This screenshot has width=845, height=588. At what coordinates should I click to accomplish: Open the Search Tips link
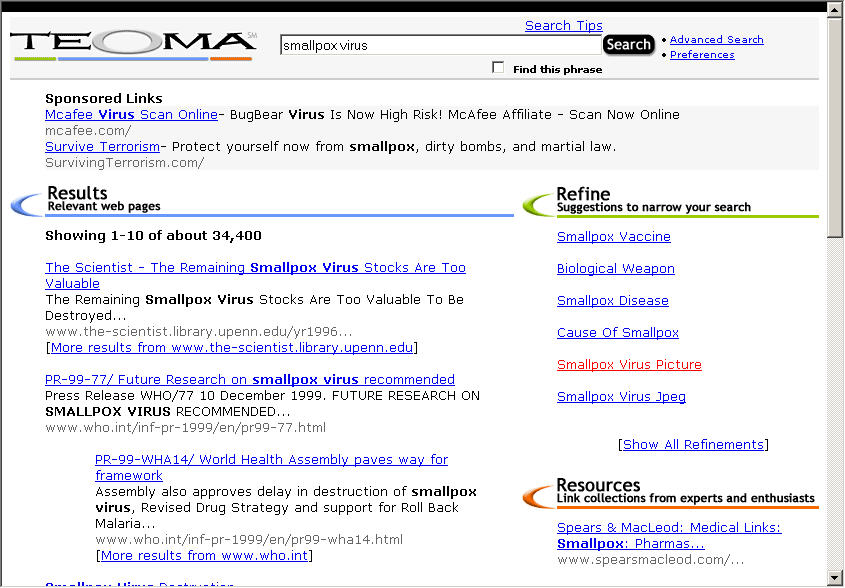(x=563, y=26)
